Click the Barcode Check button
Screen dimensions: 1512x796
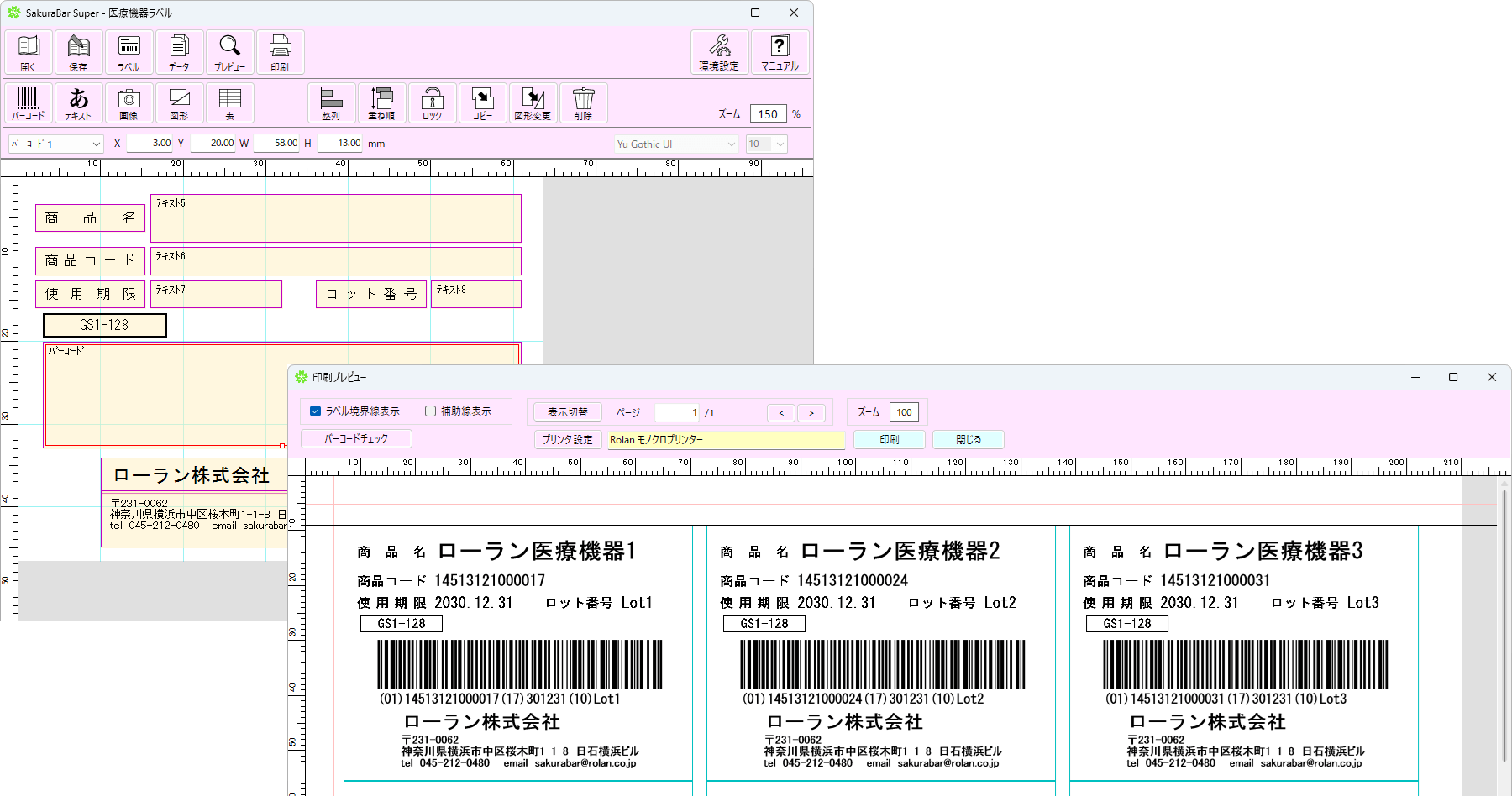[356, 439]
